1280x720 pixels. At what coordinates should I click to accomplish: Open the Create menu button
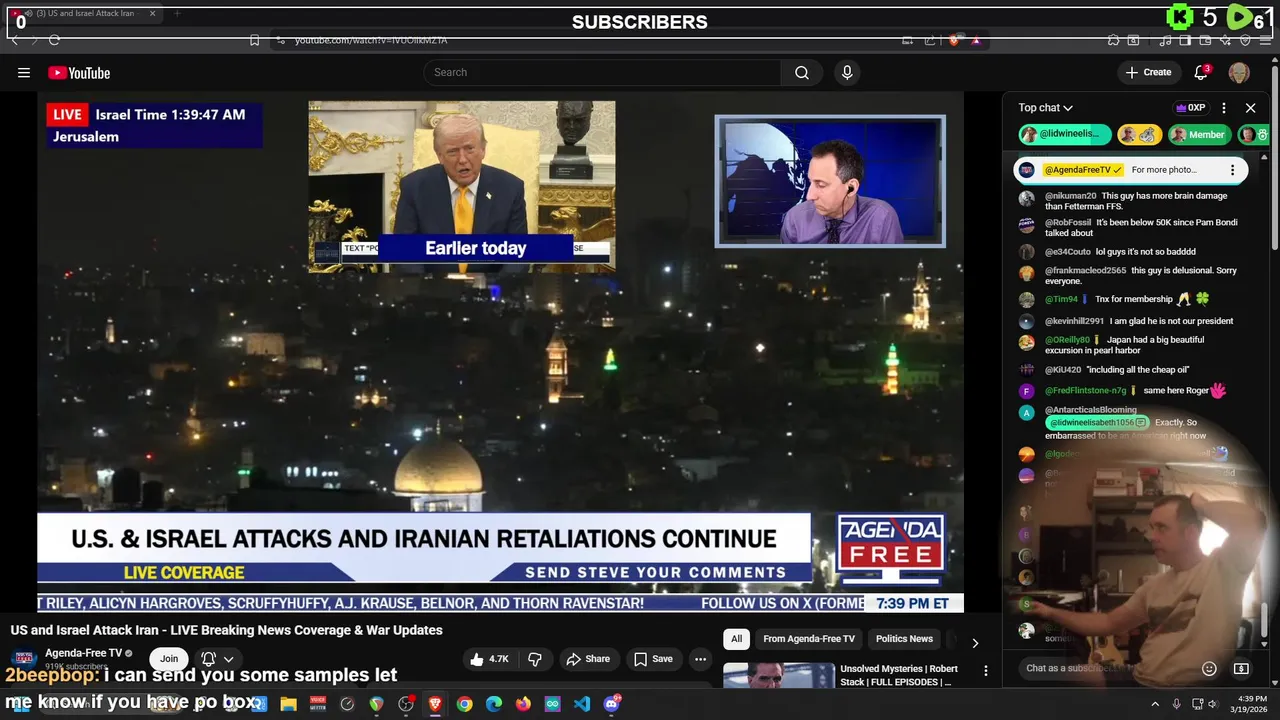pos(1148,72)
